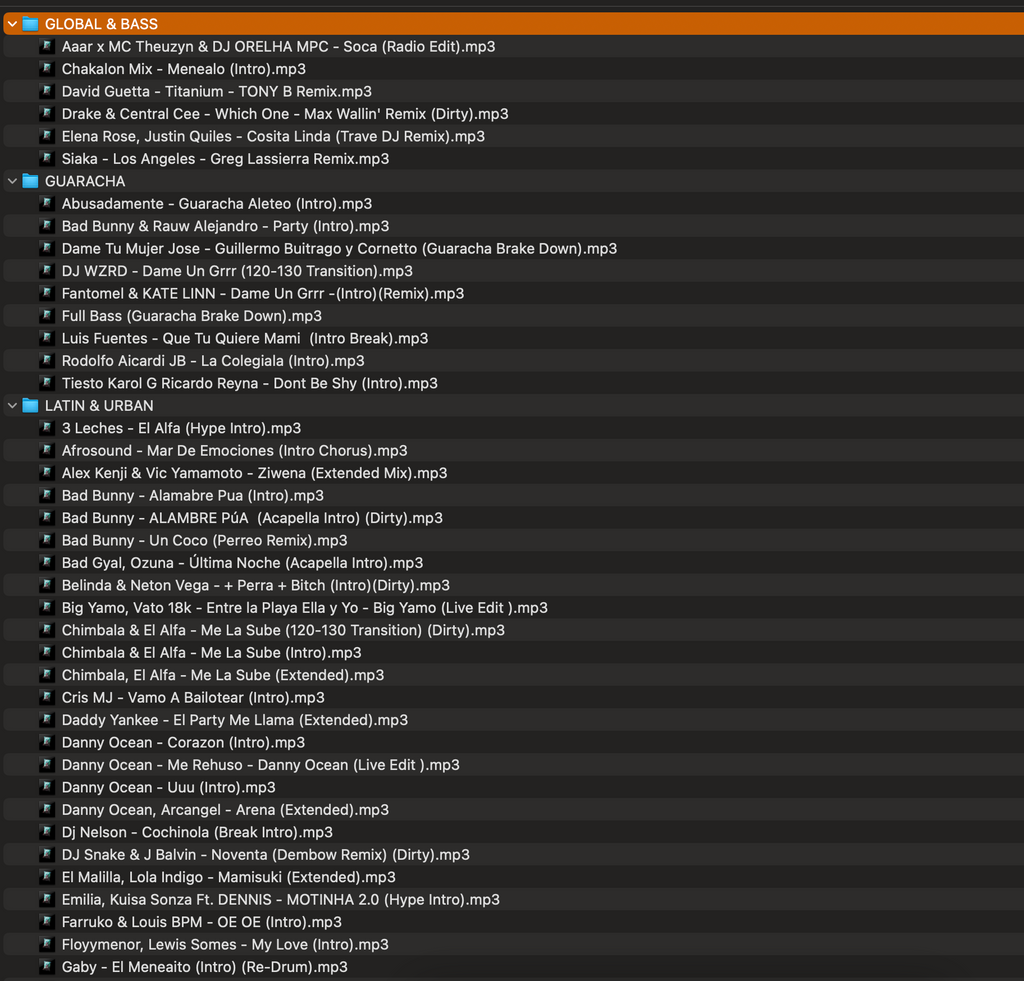Select 'Belinda & Neton Vega - + Perra + Bitch' file

256,585
